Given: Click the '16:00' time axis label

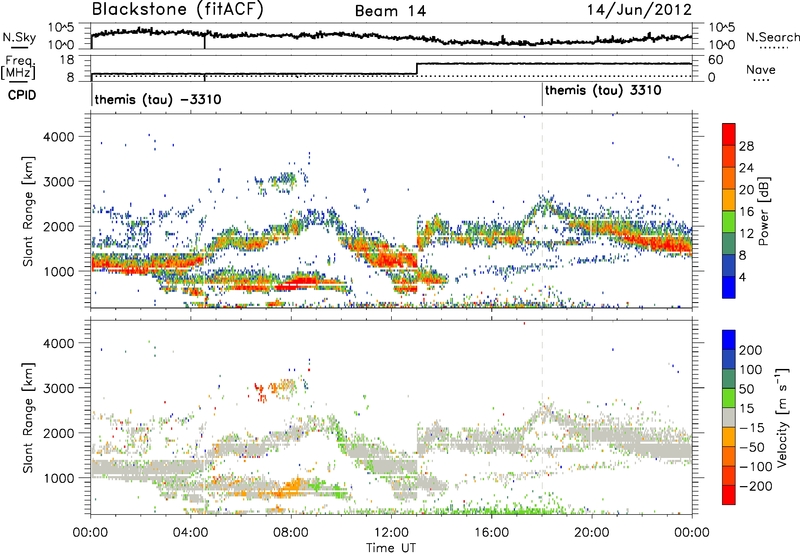Looking at the screenshot, I should click(x=491, y=533).
